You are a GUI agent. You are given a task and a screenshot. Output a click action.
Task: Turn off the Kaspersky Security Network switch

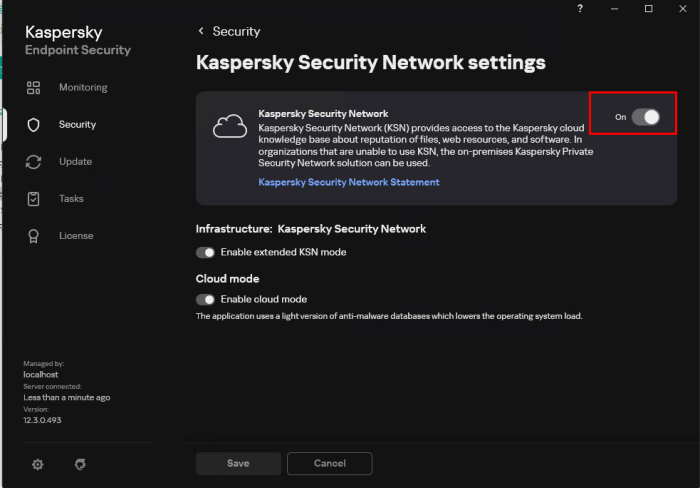[646, 117]
